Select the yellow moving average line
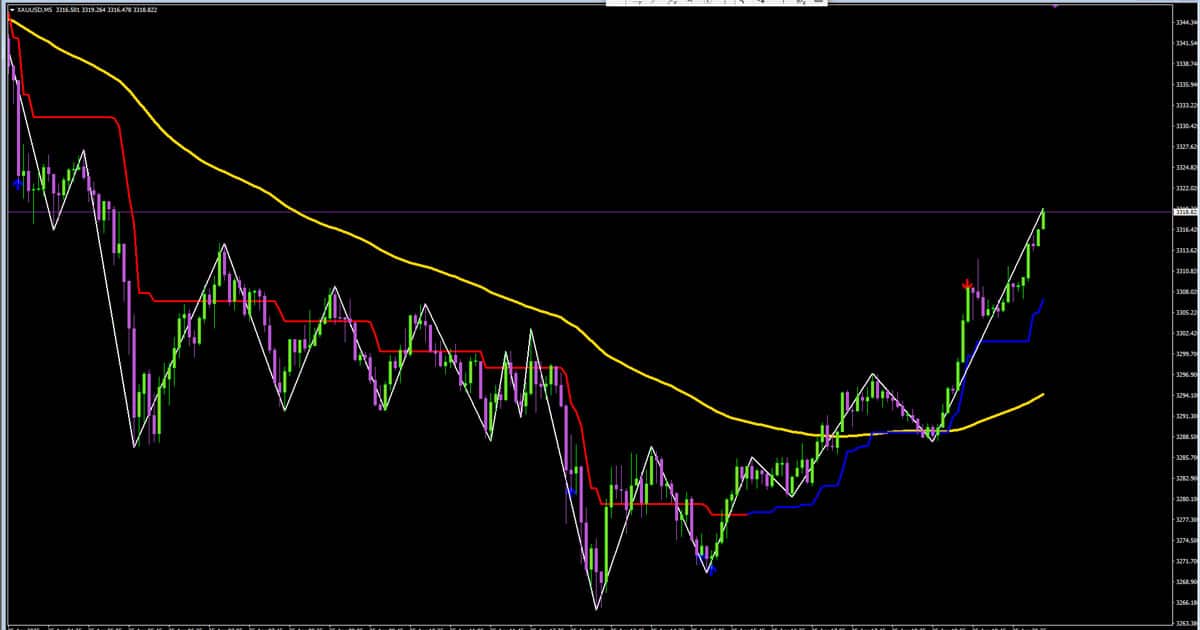 pyautogui.click(x=400, y=259)
